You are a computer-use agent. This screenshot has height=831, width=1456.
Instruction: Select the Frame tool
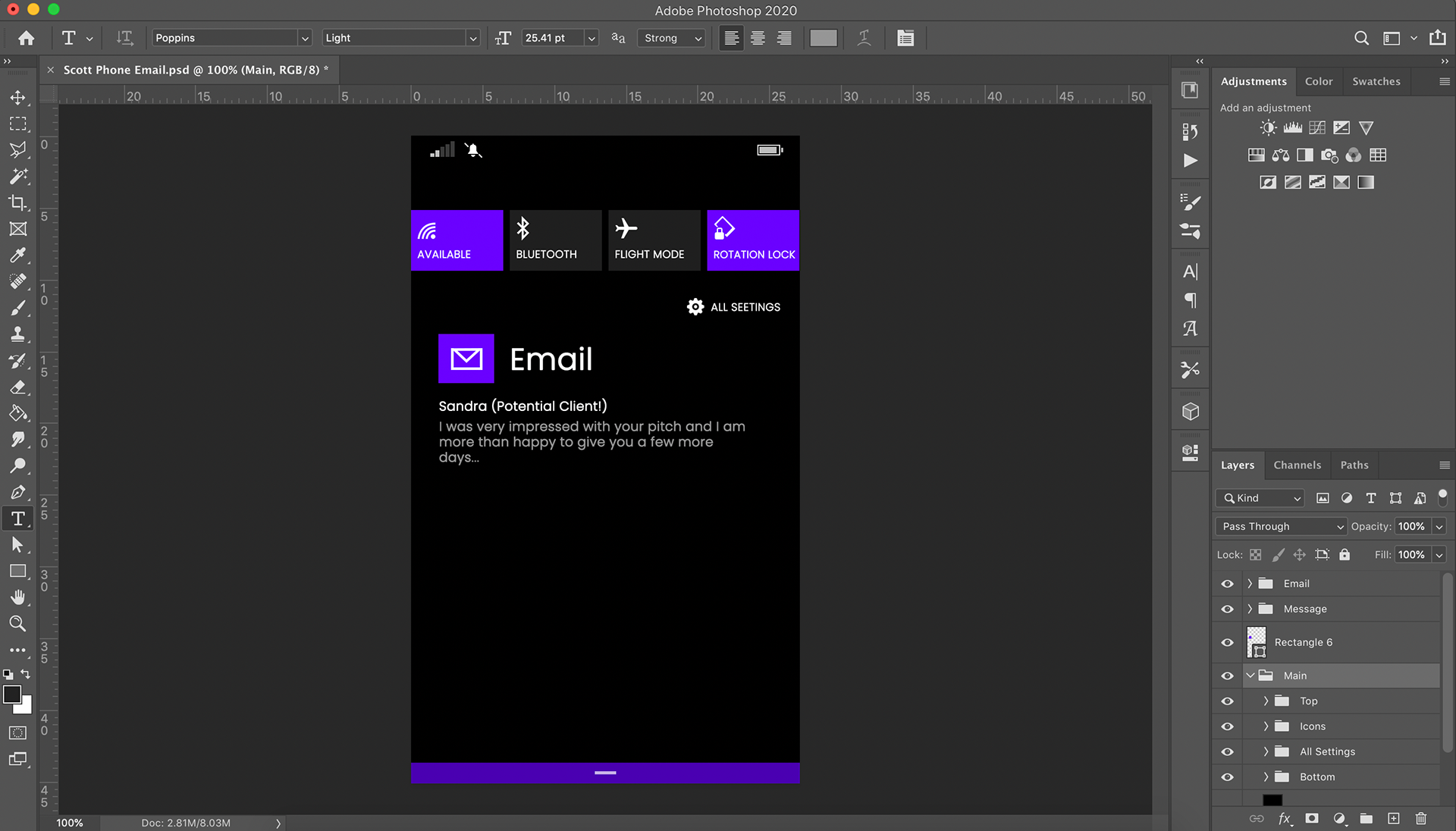pyautogui.click(x=17, y=229)
